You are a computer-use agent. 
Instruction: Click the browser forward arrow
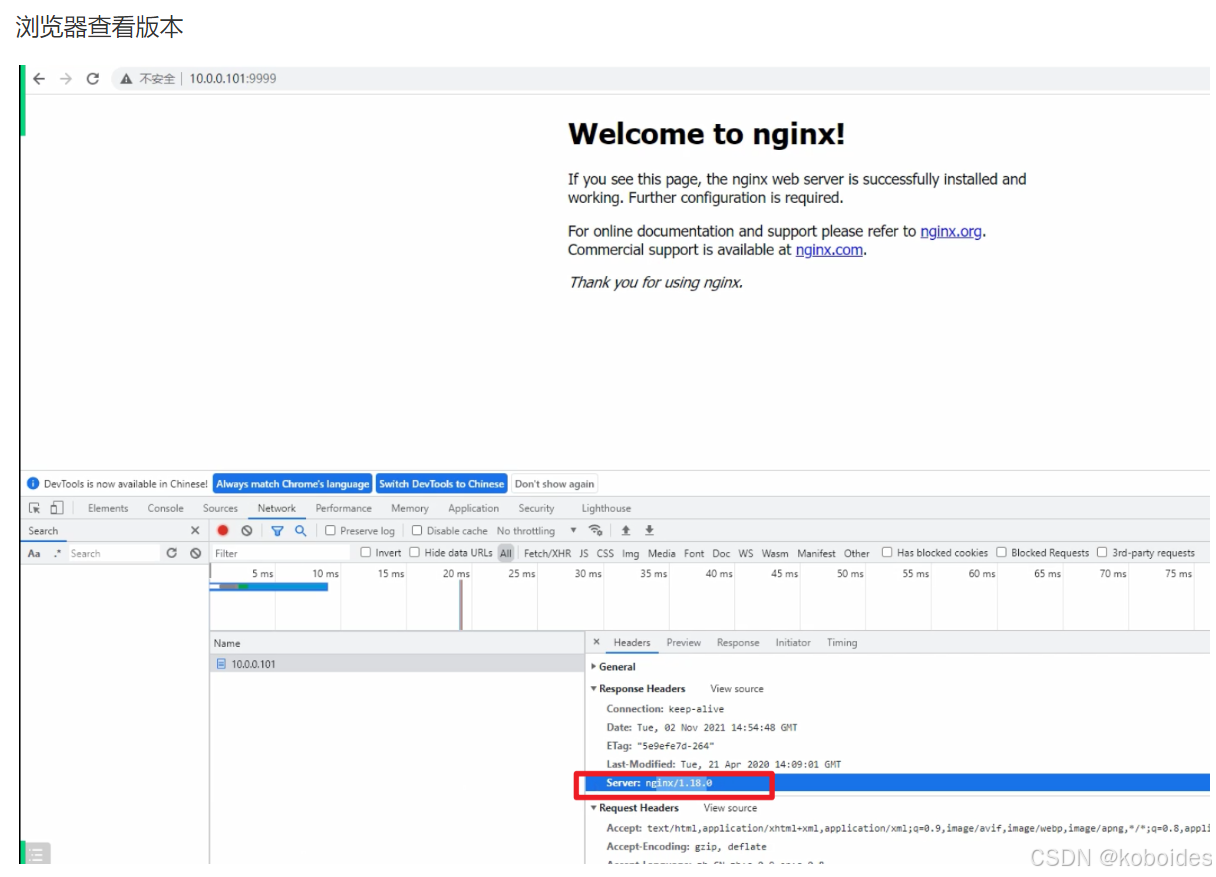66,79
